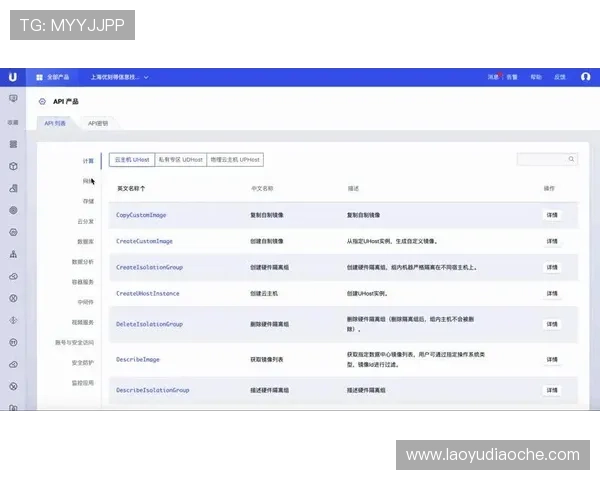
Task: Select the 存储 category
Action: (88, 201)
